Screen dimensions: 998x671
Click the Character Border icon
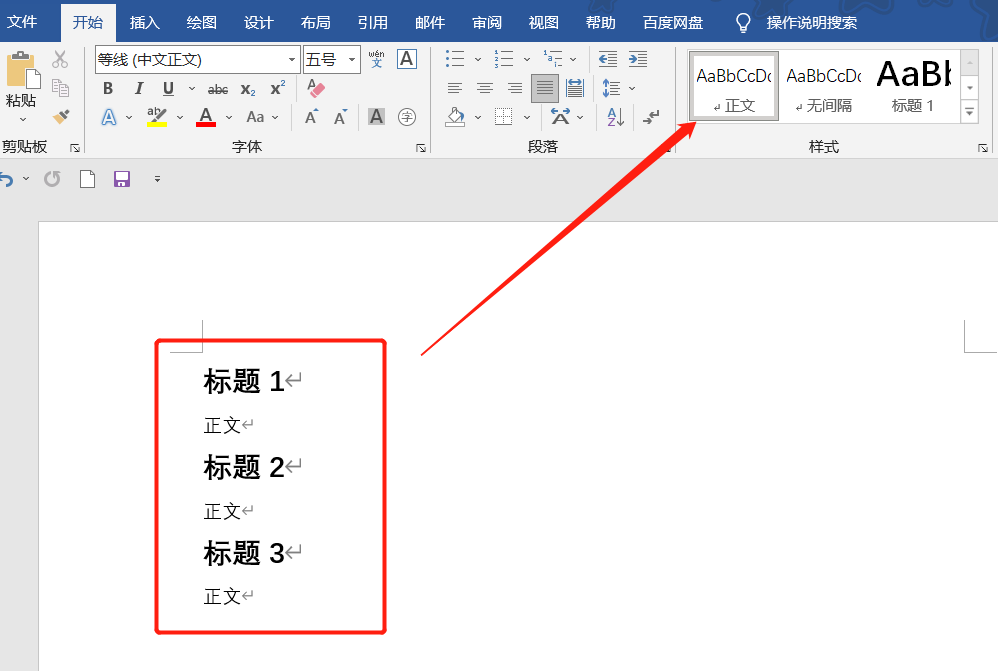(x=407, y=59)
